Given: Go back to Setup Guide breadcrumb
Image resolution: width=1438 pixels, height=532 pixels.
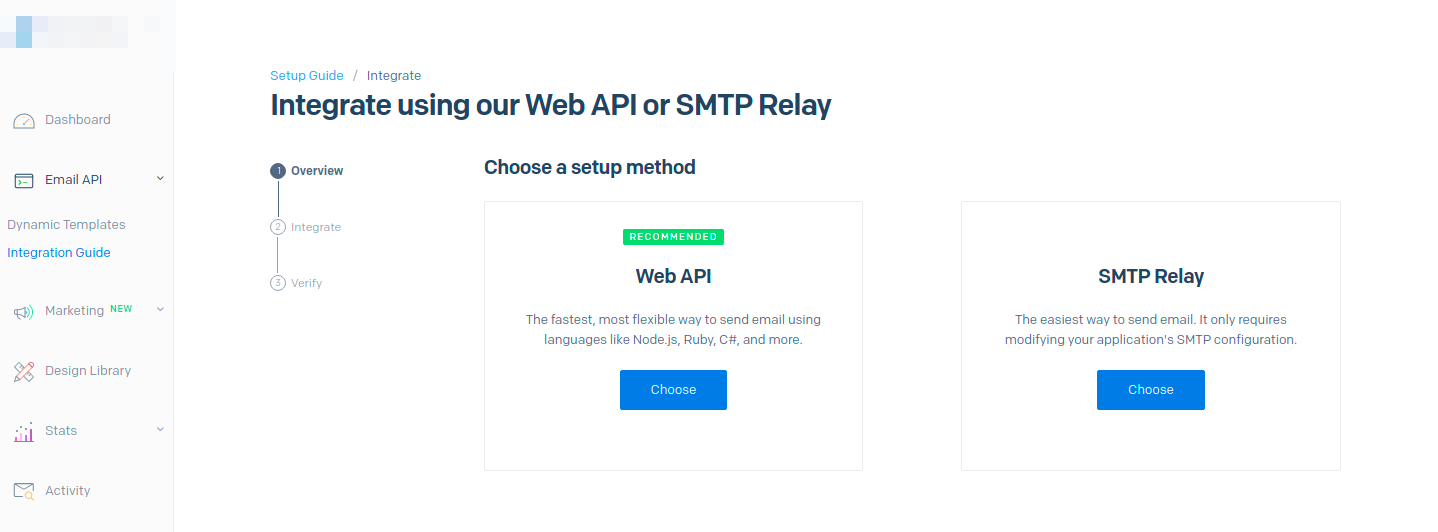Looking at the screenshot, I should (x=307, y=76).
